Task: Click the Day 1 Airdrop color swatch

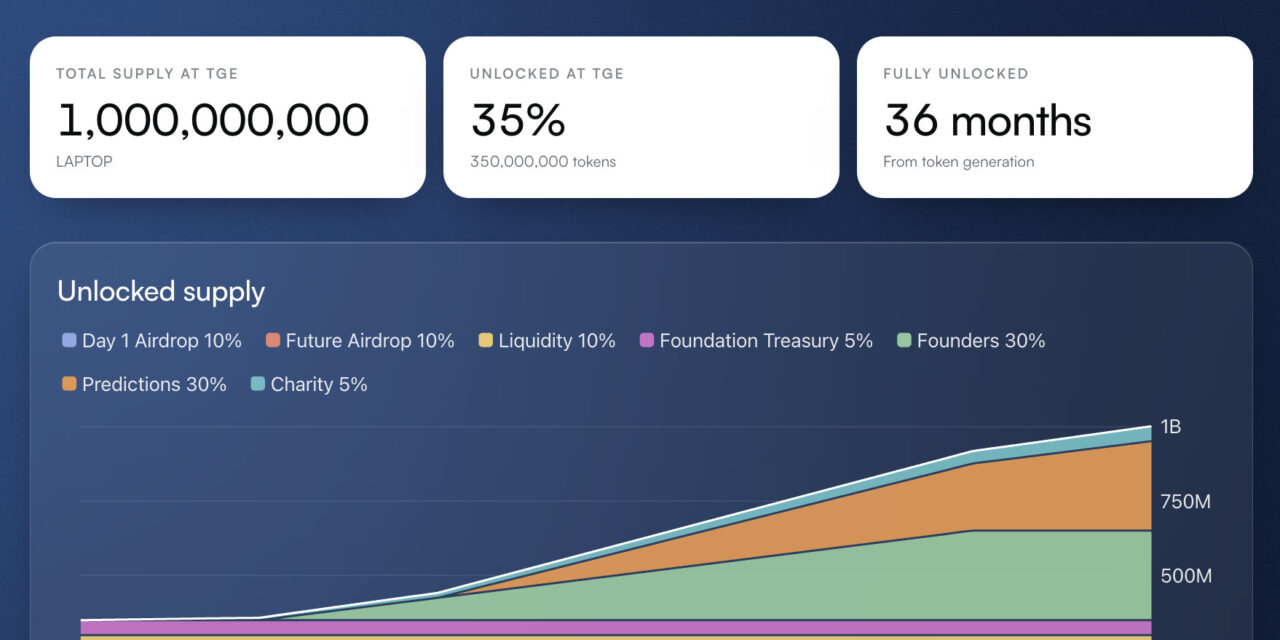Action: tap(69, 341)
